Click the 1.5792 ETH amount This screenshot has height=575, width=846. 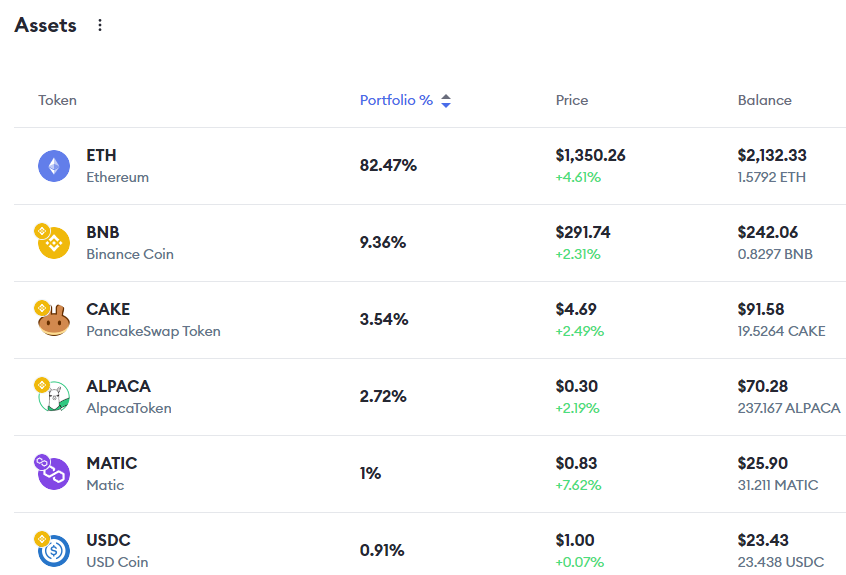(772, 177)
